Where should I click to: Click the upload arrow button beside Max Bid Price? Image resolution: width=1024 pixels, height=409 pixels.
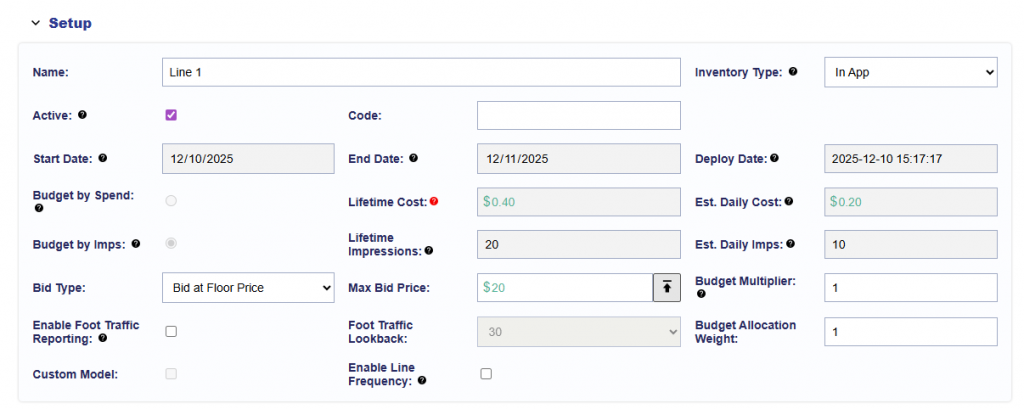tap(666, 287)
